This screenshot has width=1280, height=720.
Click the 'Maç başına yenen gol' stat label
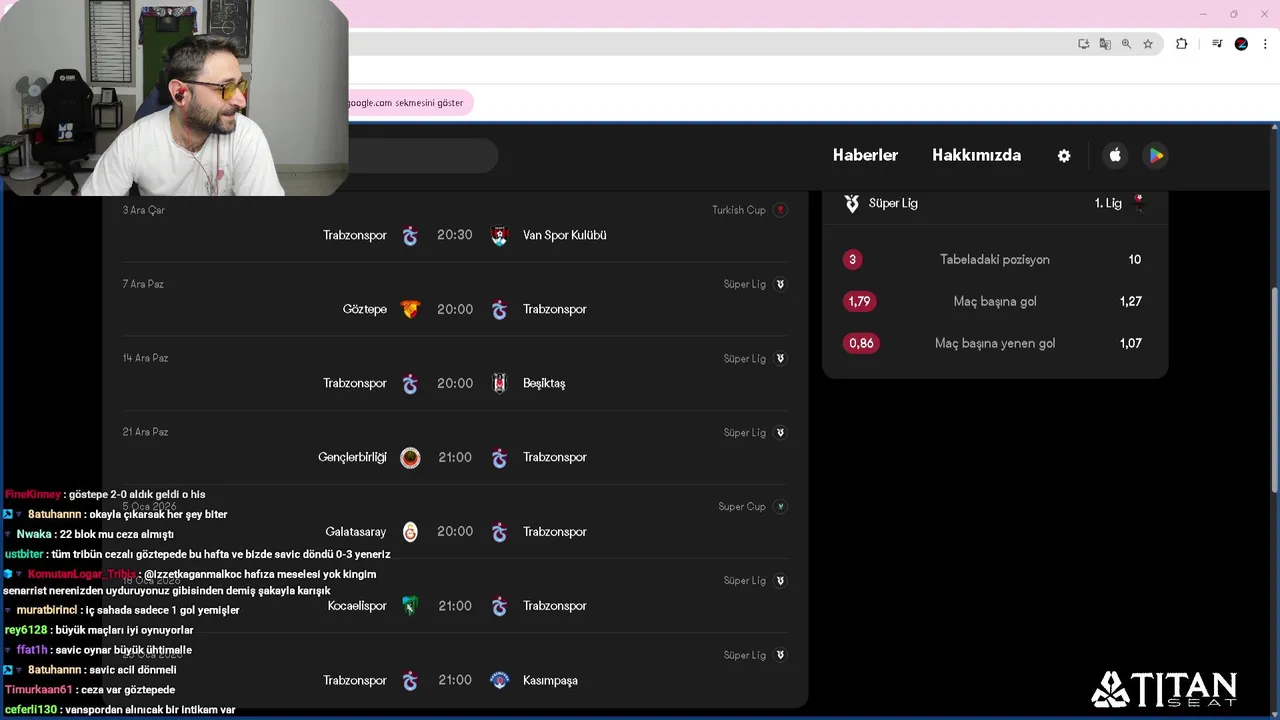coord(995,344)
